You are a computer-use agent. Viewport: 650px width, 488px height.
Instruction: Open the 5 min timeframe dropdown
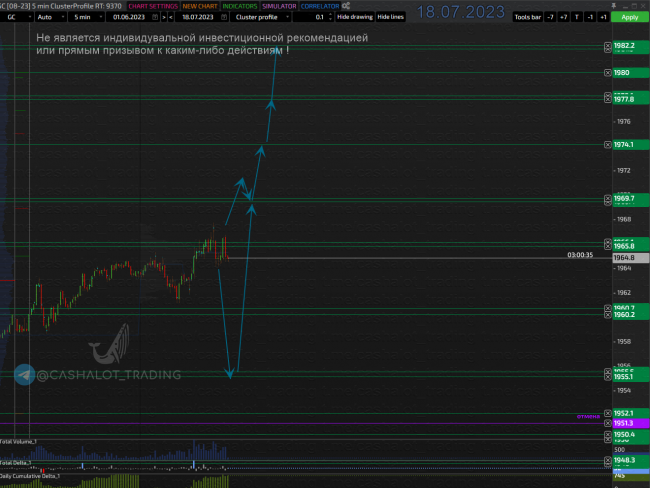(87, 17)
